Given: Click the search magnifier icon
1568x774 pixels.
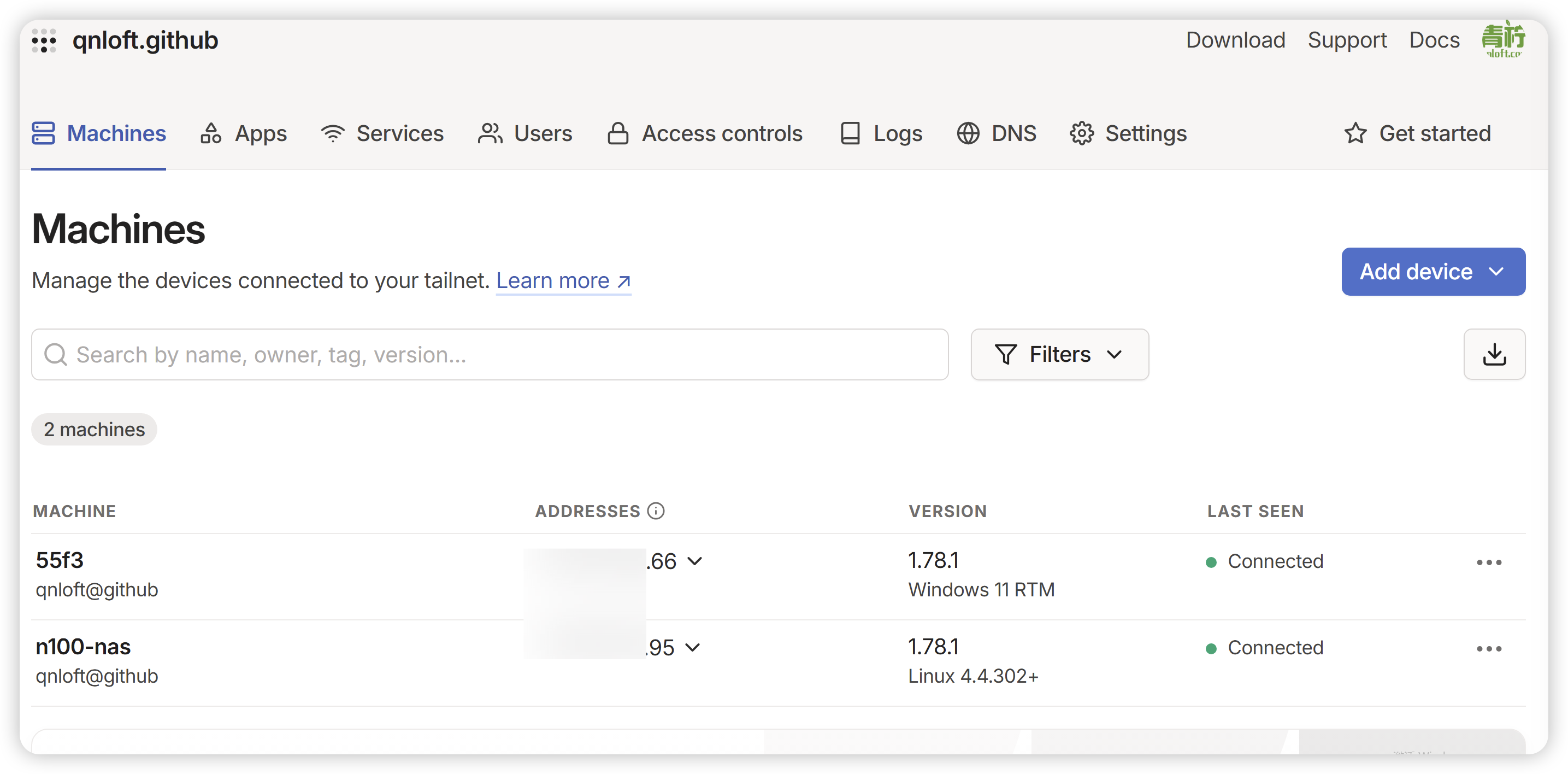Looking at the screenshot, I should tap(56, 354).
